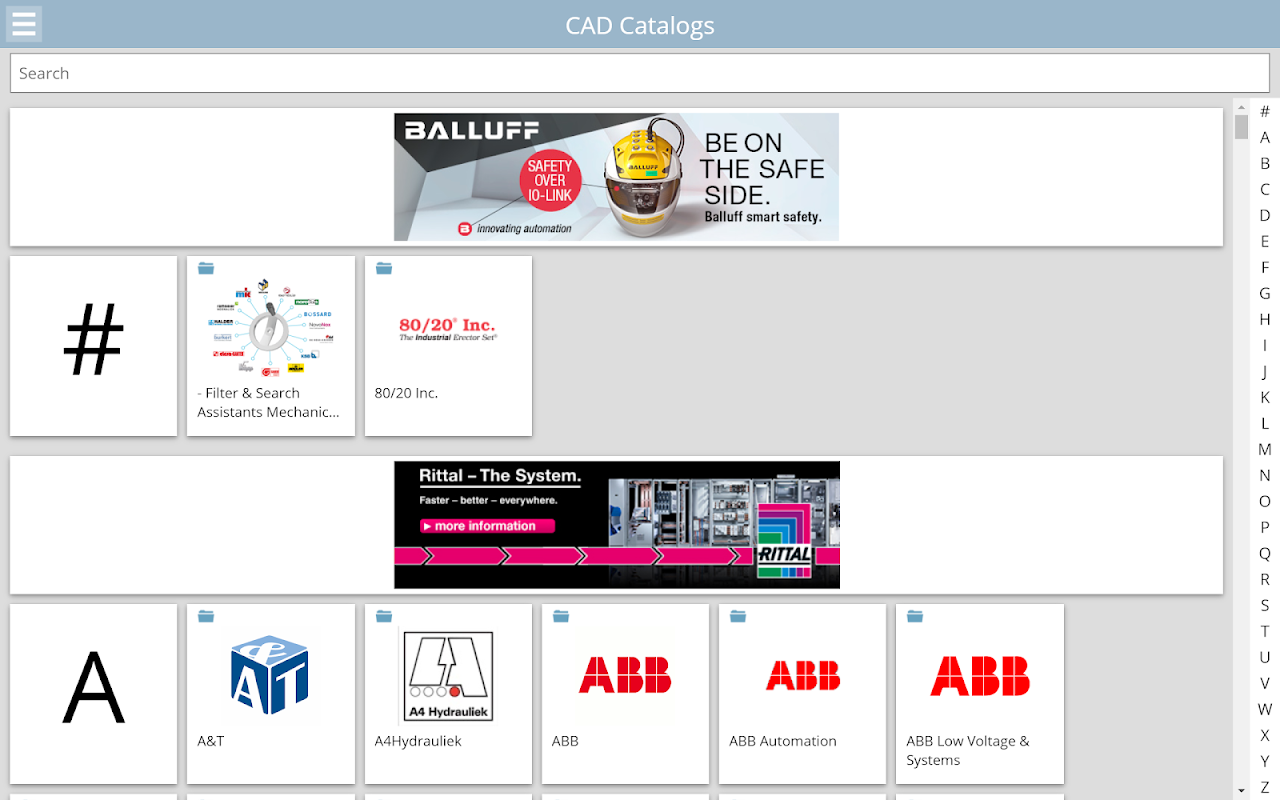
Task: Jump to letter A in index
Action: [x=1265, y=137]
